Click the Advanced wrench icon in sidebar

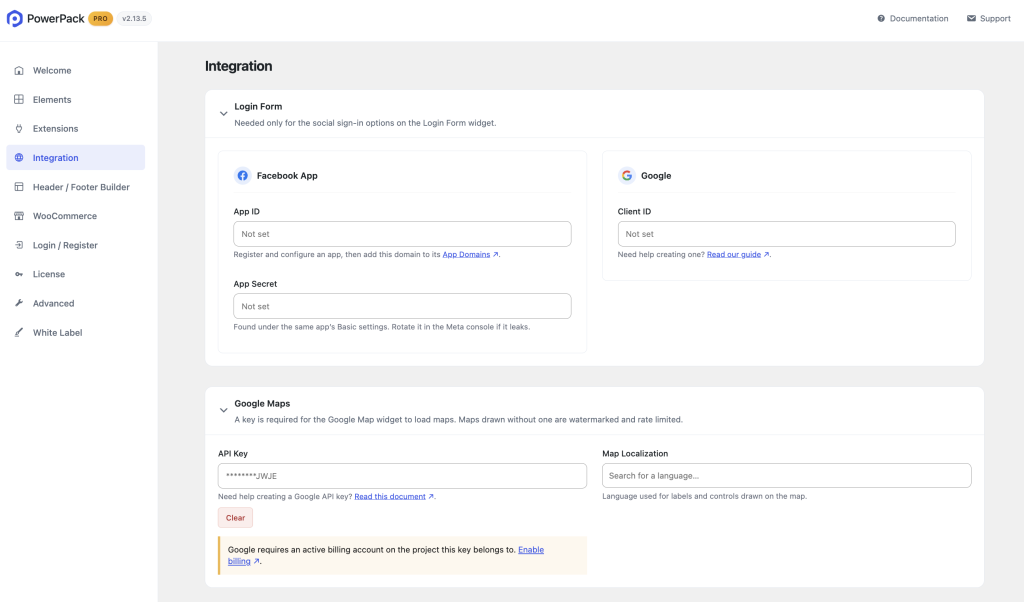pos(19,303)
